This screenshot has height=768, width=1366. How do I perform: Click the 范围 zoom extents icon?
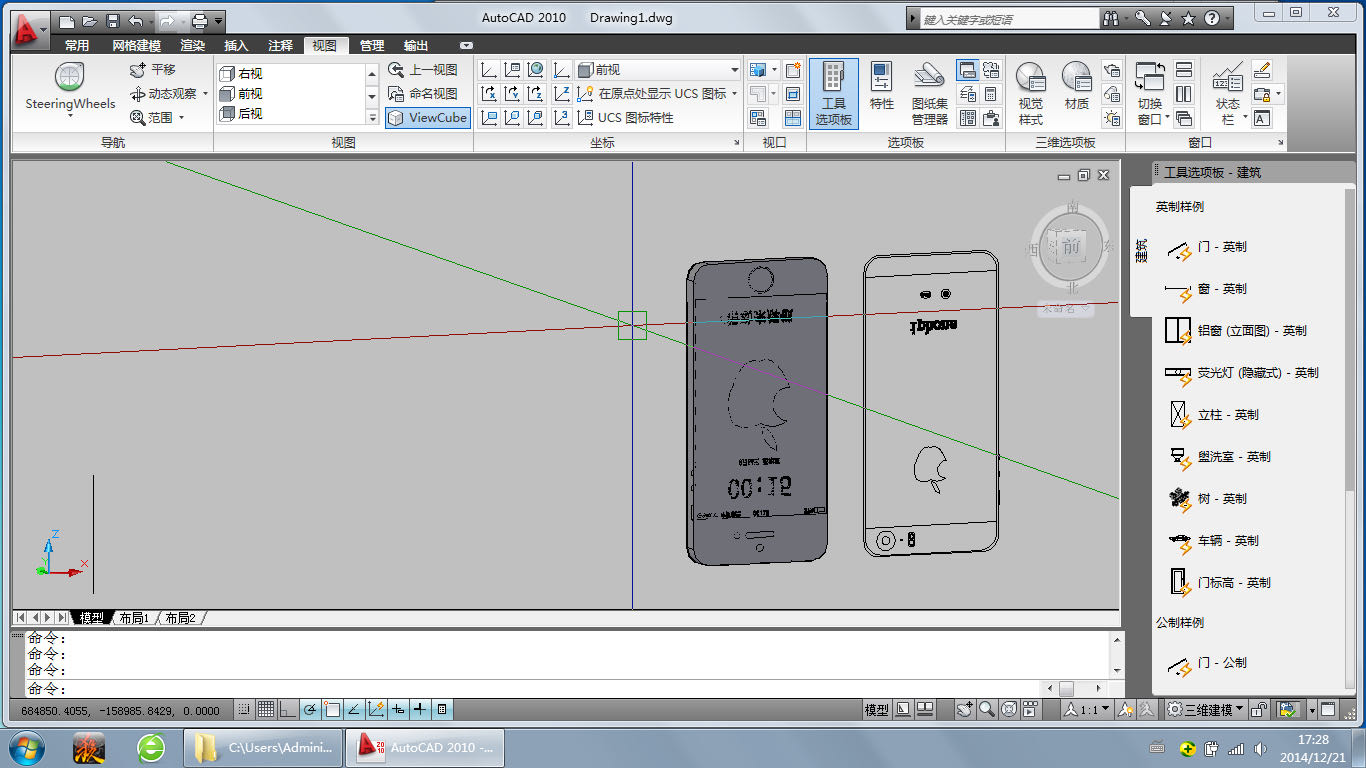(138, 118)
